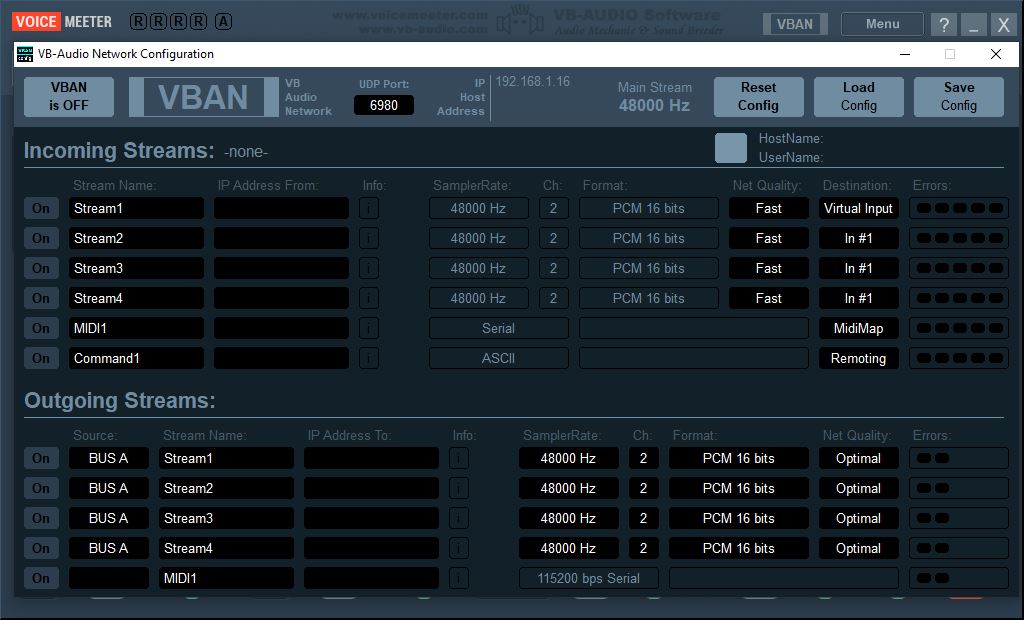Select empty source field for outgoing MIDI1
This screenshot has height=620, width=1024.
[x=108, y=579]
